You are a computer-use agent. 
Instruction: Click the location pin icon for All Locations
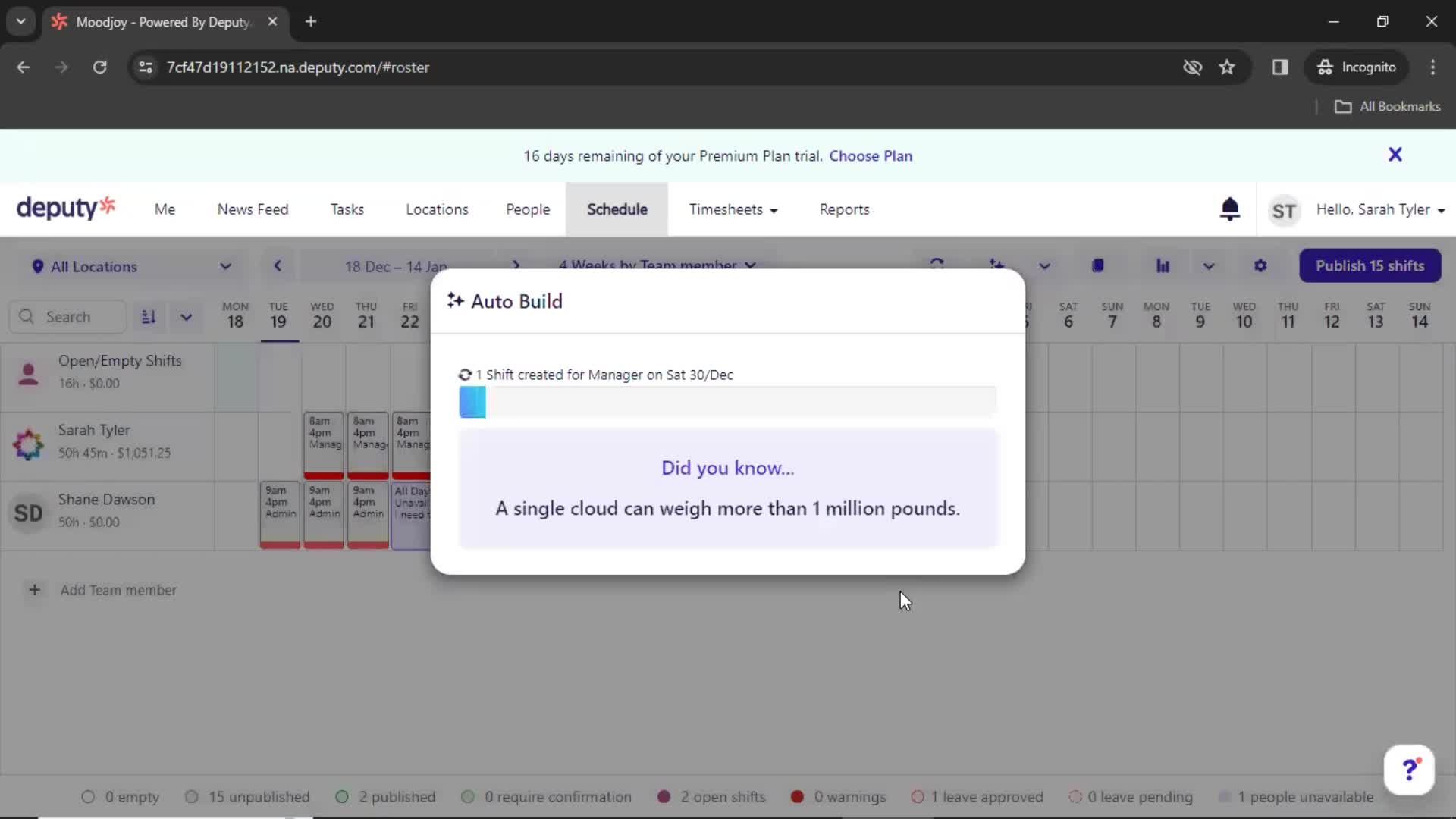click(x=37, y=266)
